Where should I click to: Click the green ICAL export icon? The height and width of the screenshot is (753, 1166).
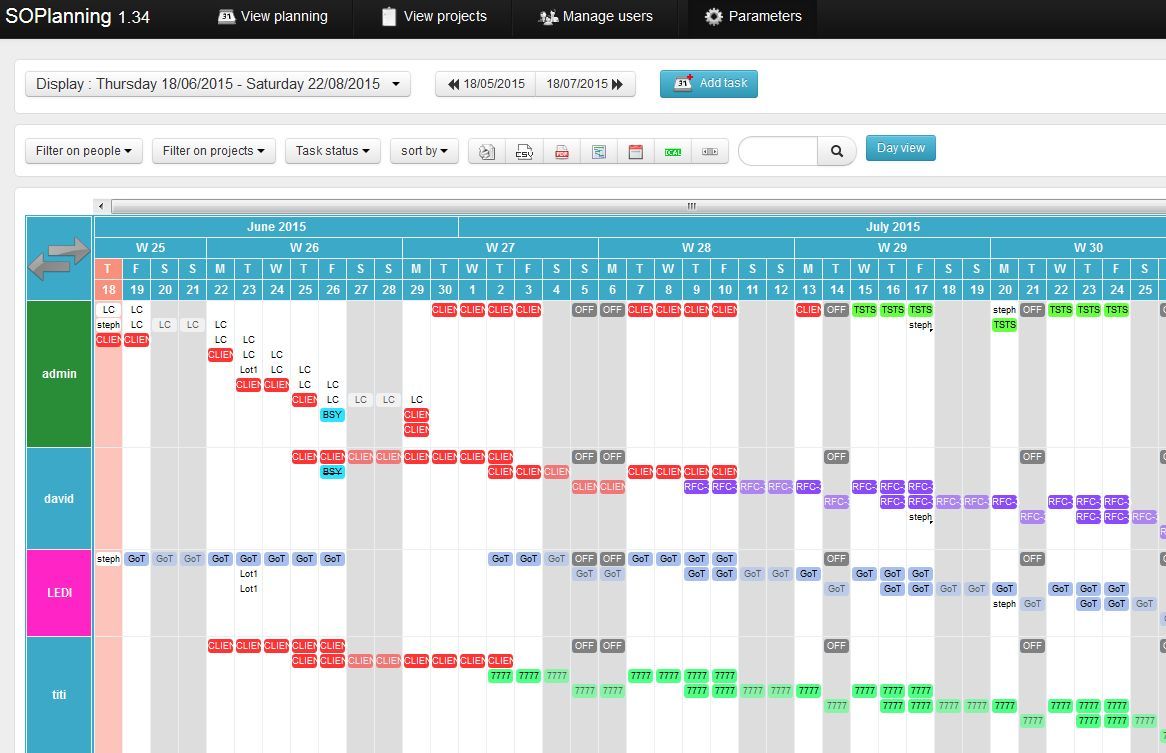coord(672,151)
